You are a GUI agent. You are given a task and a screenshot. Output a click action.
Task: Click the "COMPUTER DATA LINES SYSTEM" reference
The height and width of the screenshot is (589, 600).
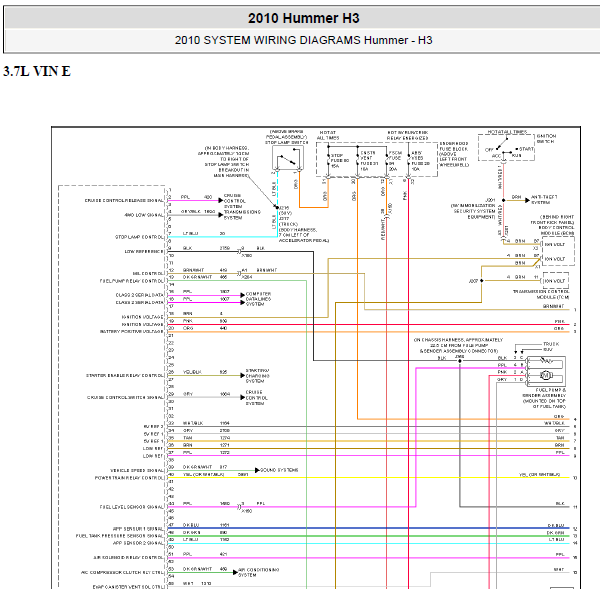258,299
